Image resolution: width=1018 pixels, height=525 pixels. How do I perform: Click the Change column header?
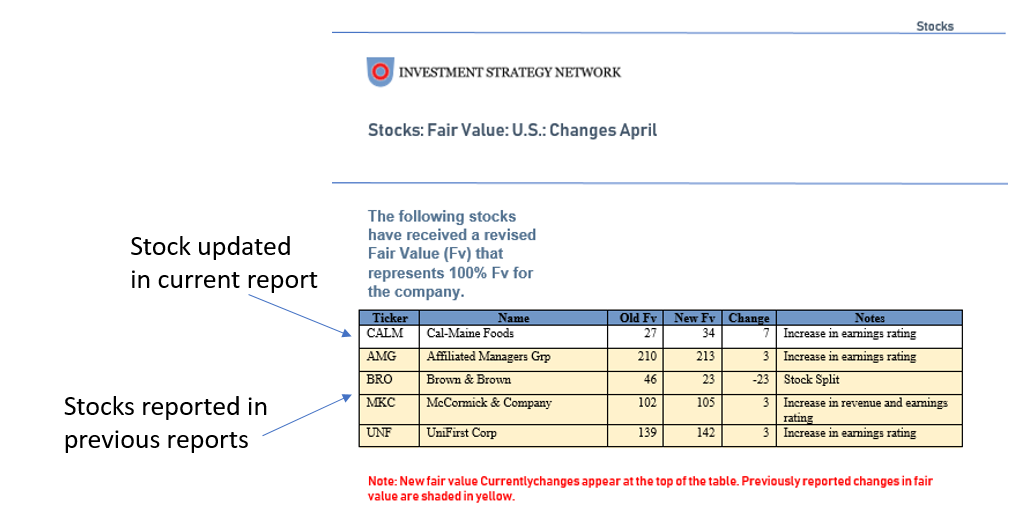tap(748, 318)
